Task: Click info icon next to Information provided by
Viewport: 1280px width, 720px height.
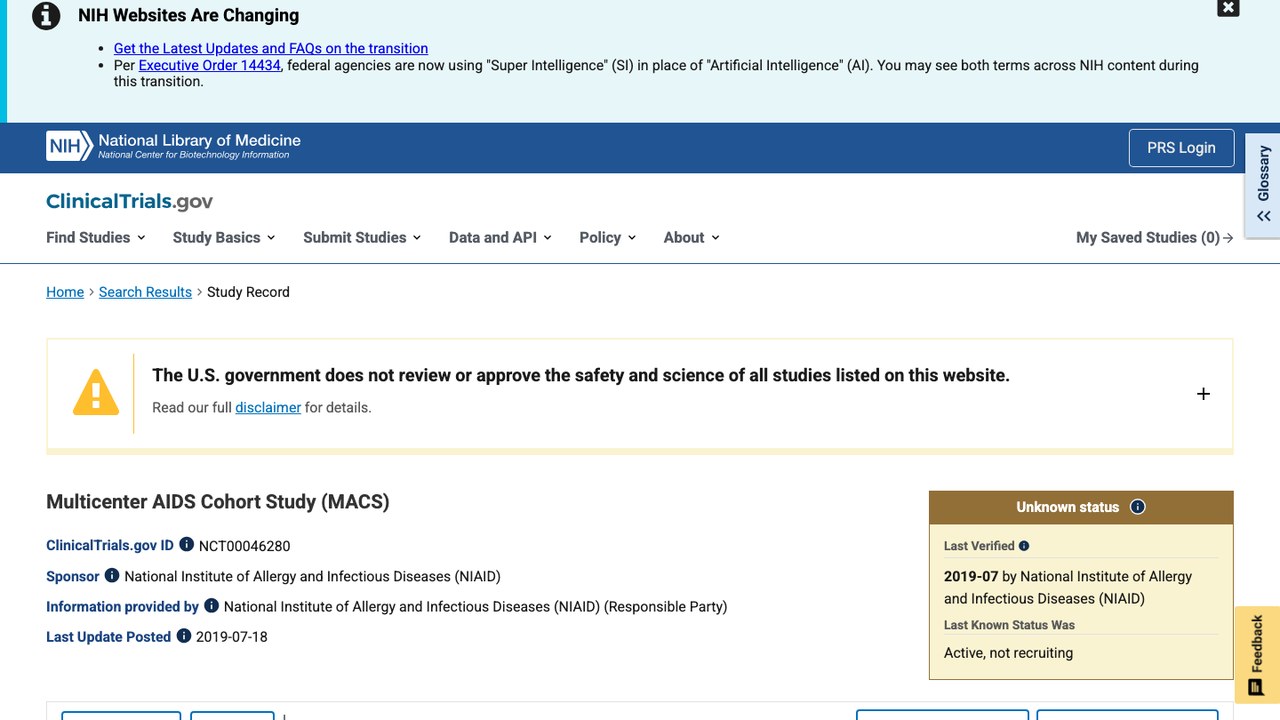Action: (211, 605)
